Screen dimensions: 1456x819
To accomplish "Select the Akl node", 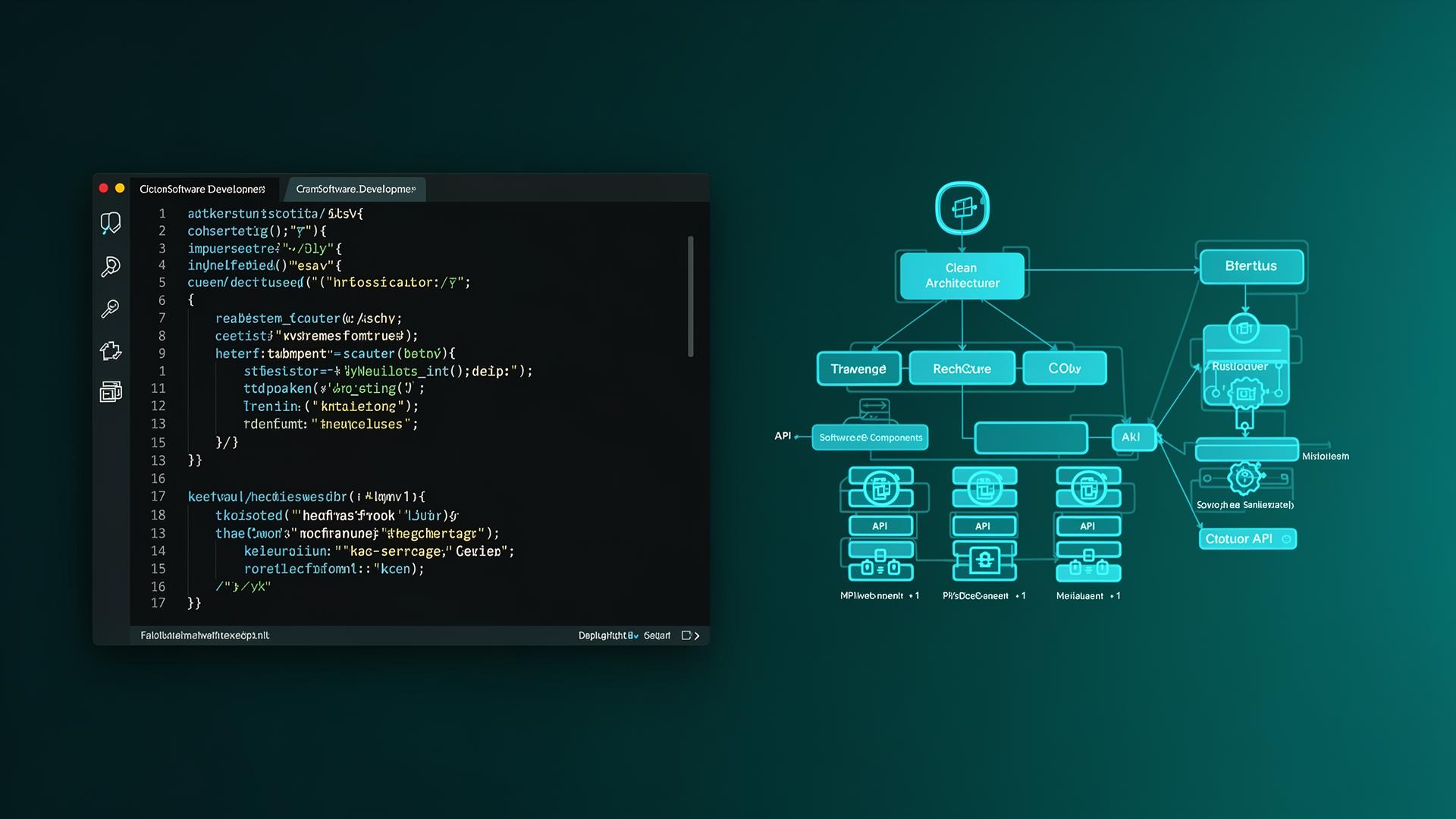I will tap(1134, 438).
